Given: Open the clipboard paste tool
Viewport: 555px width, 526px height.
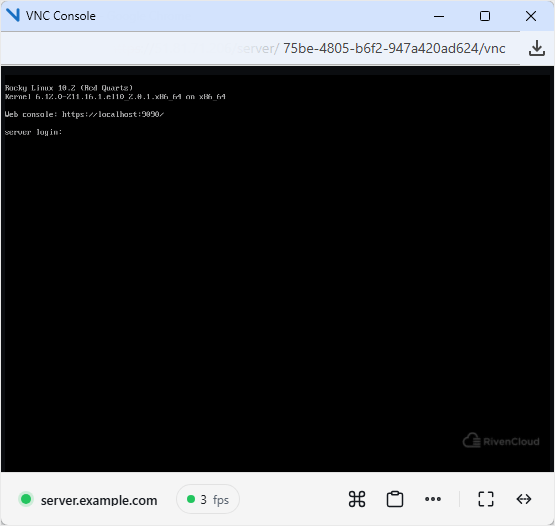Looking at the screenshot, I should point(395,499).
